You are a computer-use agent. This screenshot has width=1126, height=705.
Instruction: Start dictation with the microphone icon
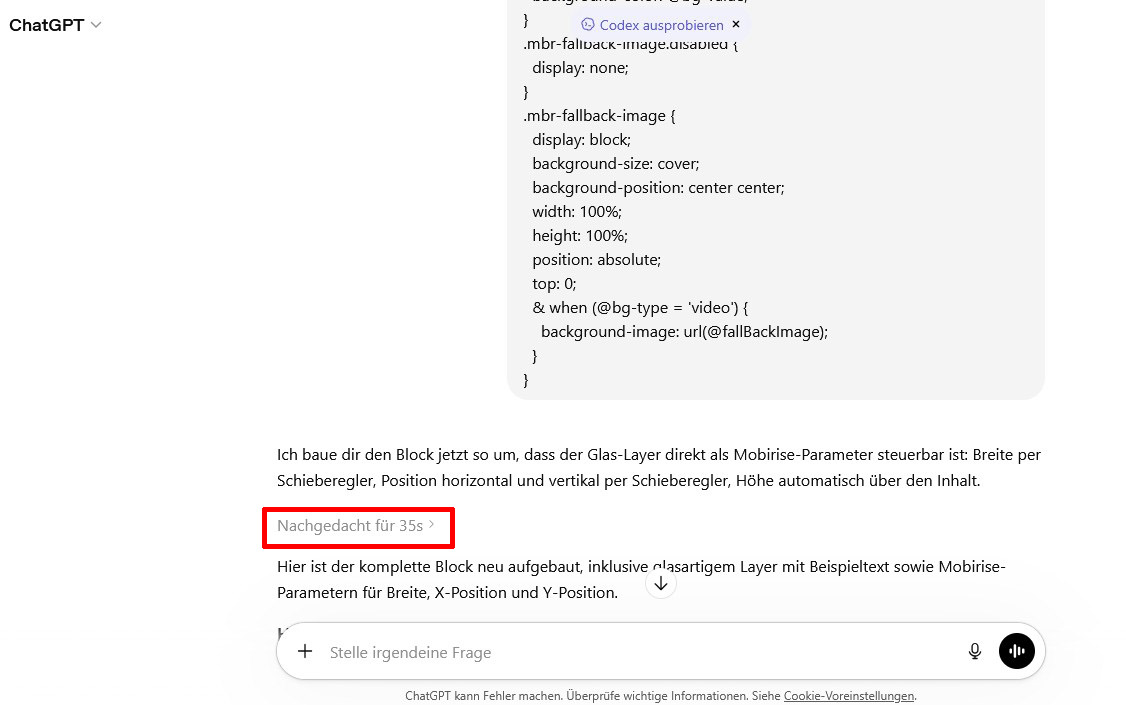pyautogui.click(x=974, y=651)
